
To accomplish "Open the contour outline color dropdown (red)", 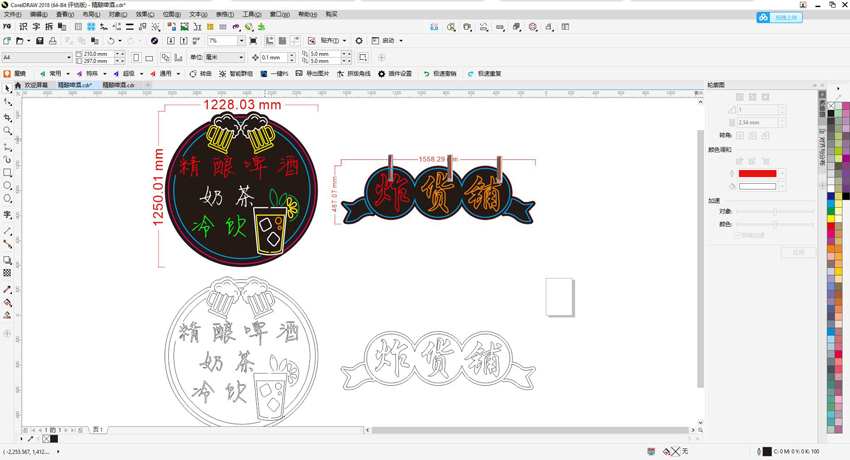I will coord(782,173).
